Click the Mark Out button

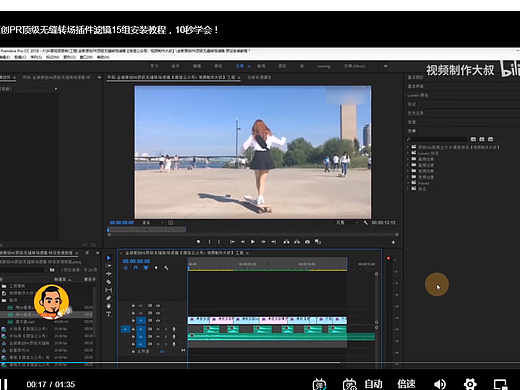219,242
